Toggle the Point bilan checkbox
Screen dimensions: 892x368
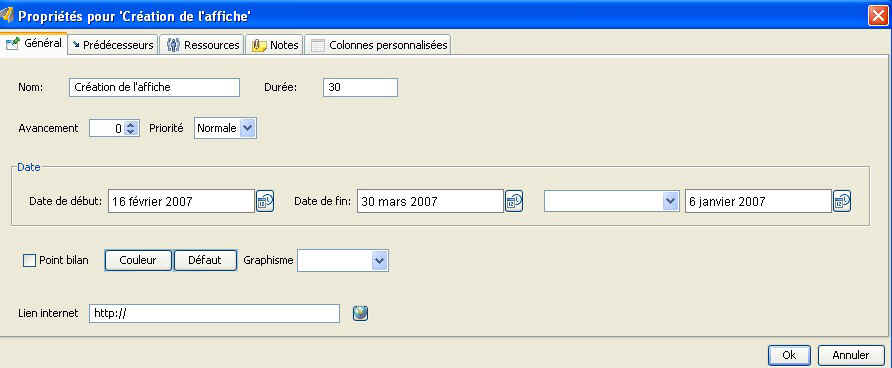(x=29, y=261)
